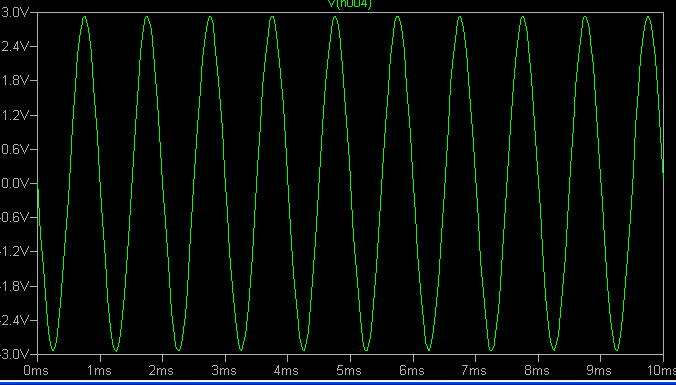676x385 pixels.
Task: Click the 0.0V vertical axis label
Action: [15, 184]
